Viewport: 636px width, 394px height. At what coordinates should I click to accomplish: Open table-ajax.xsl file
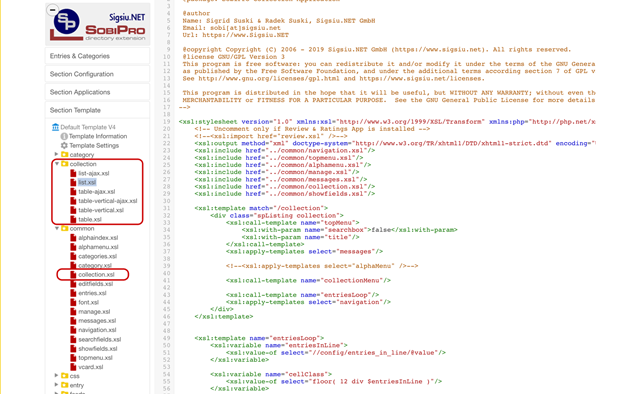(97, 192)
